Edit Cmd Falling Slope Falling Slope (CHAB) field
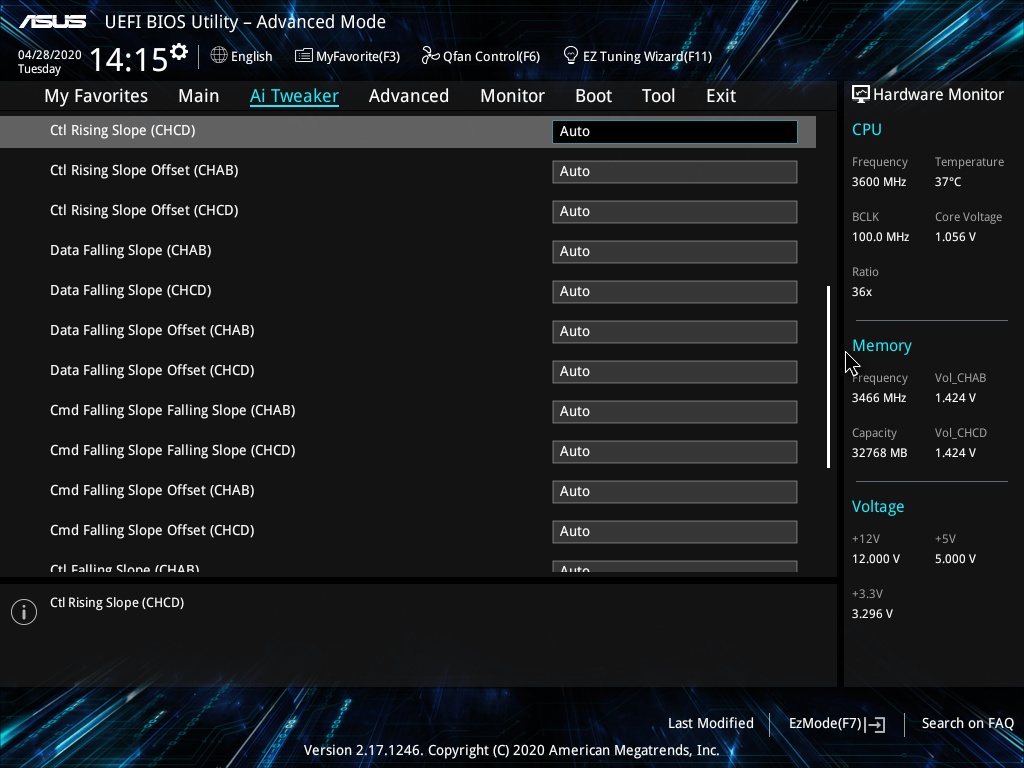 tap(675, 411)
